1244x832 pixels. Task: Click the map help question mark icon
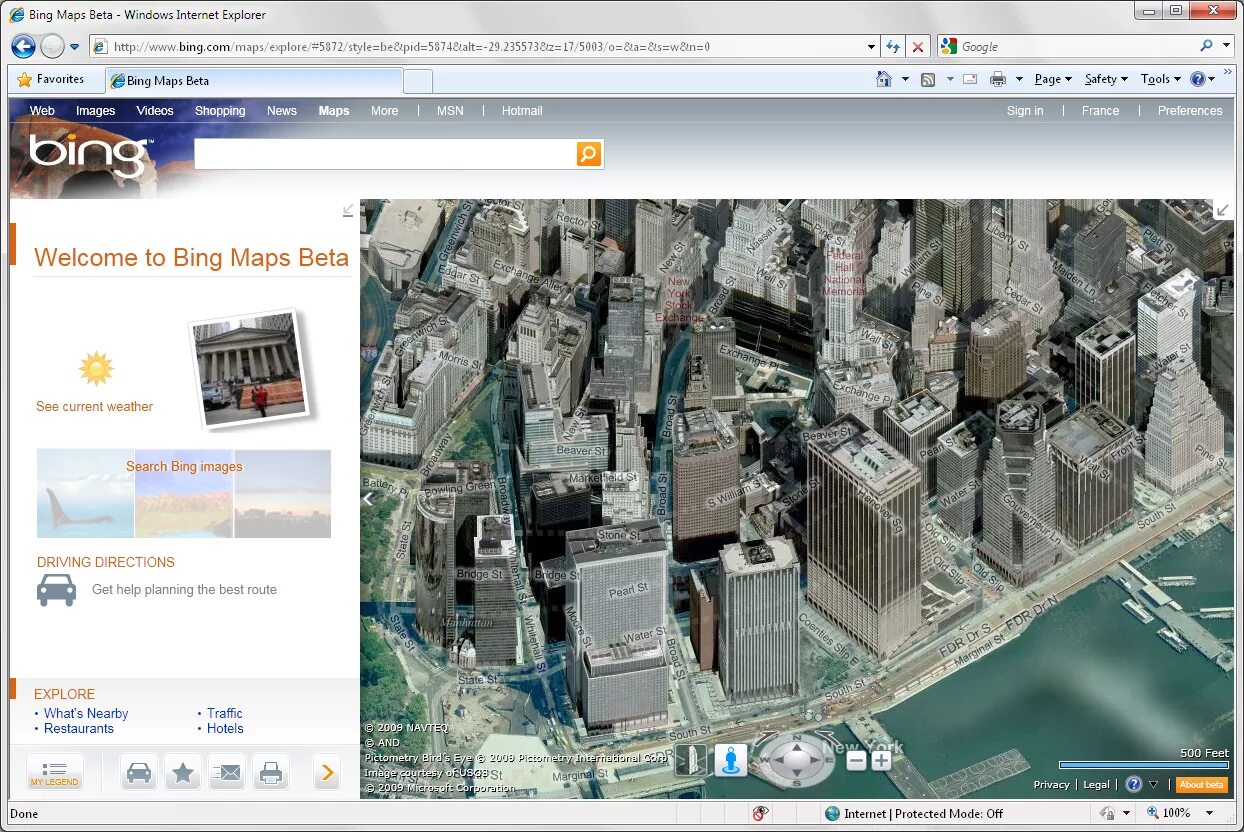click(1134, 784)
